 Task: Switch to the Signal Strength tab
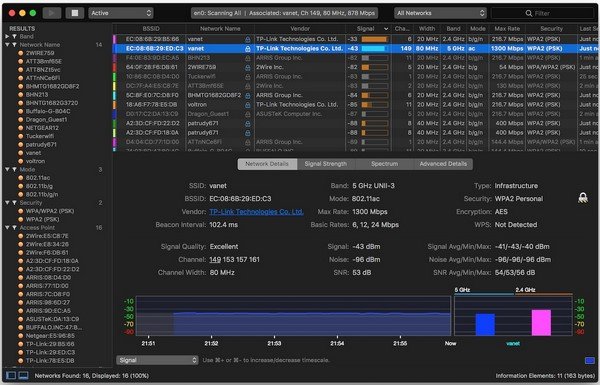326,164
